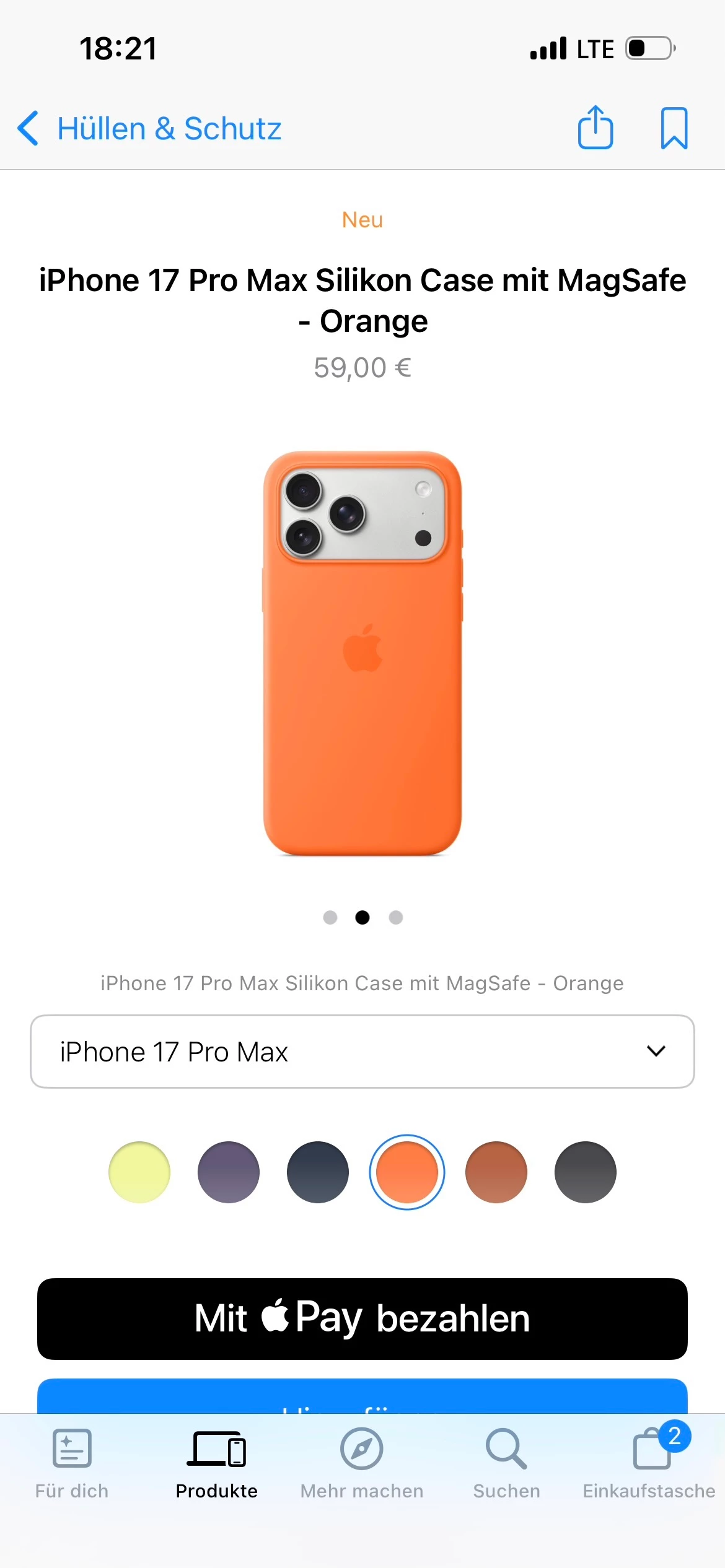
Task: Tap the partially visible blue button
Action: coord(362,1396)
